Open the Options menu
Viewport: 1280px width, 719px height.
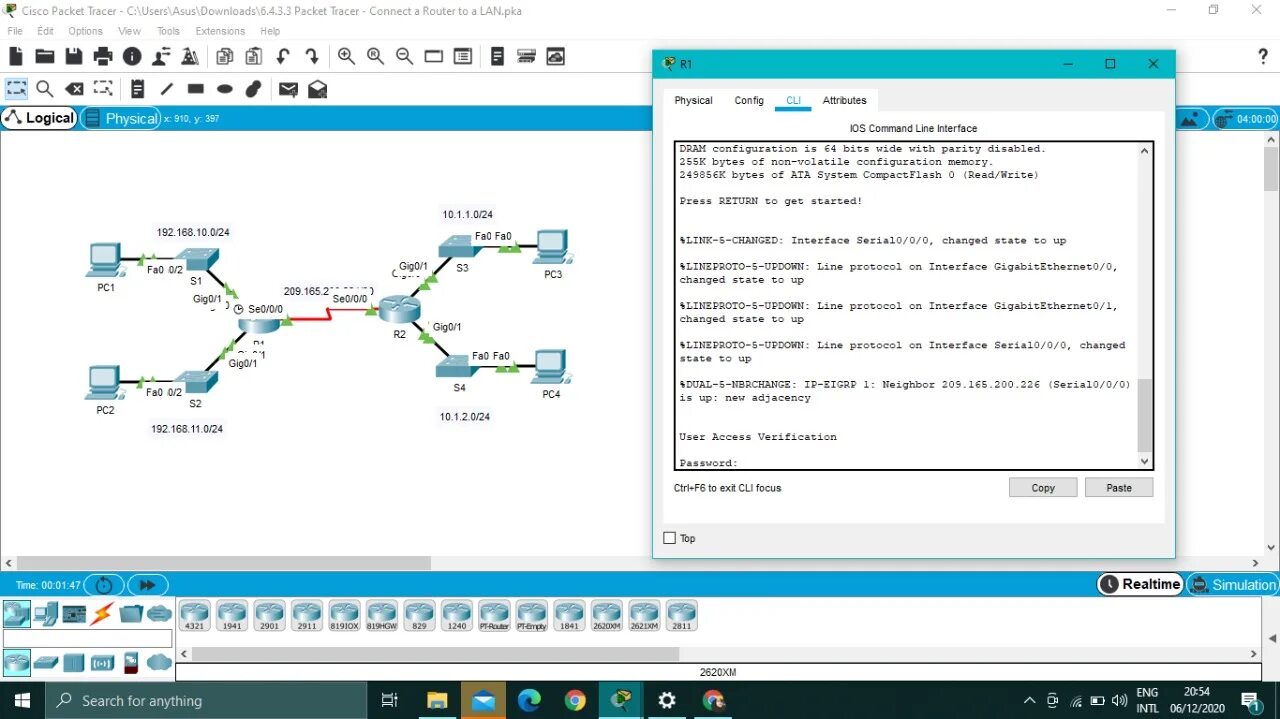[x=86, y=31]
